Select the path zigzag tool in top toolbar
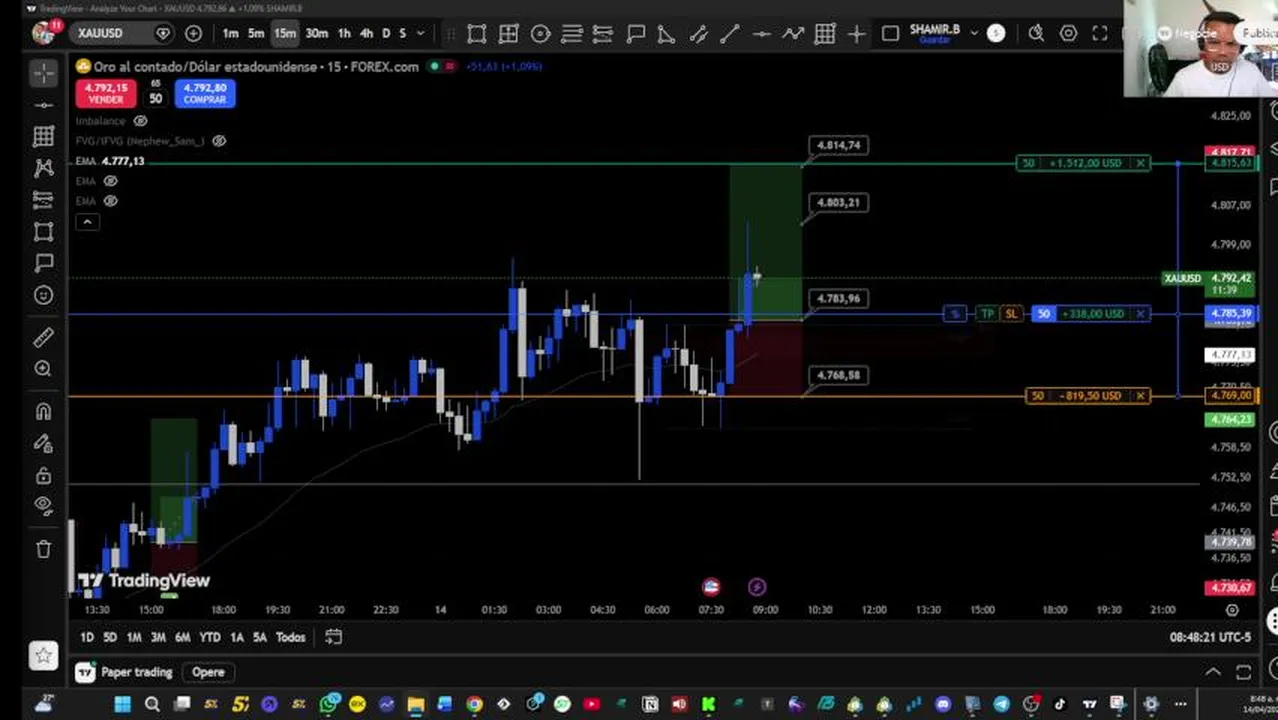This screenshot has width=1278, height=720. pyautogui.click(x=793, y=34)
